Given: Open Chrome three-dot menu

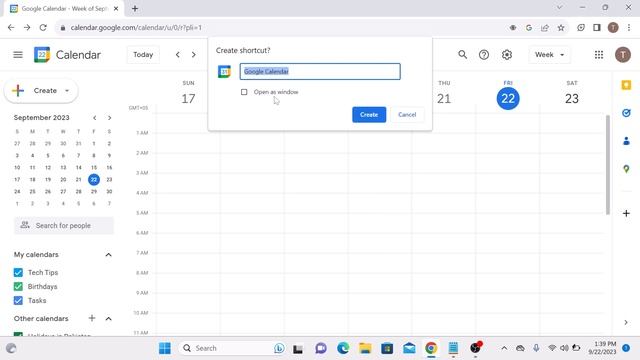Looking at the screenshot, I should [x=629, y=28].
